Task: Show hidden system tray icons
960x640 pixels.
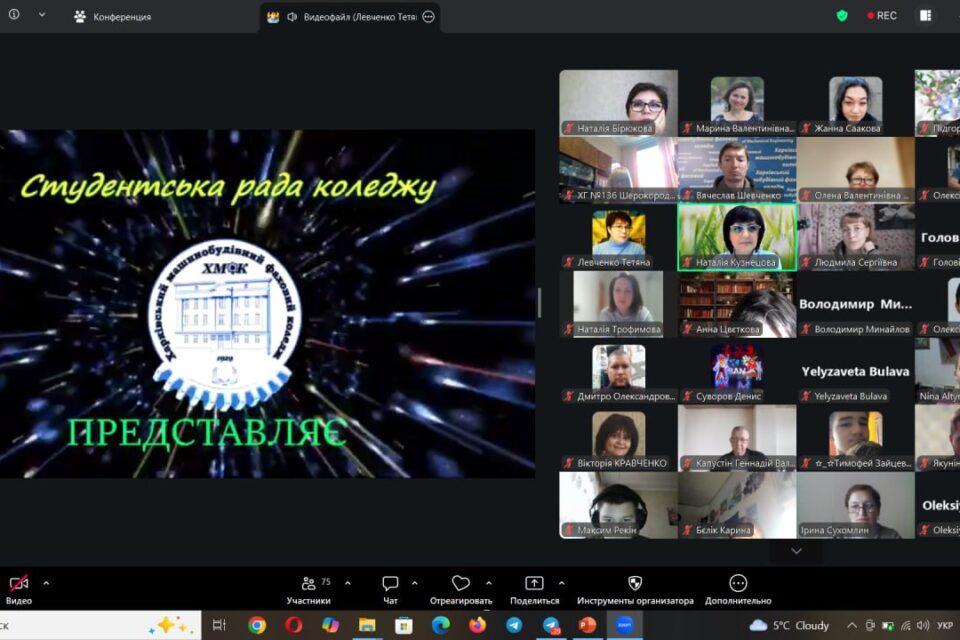Action: coord(852,625)
